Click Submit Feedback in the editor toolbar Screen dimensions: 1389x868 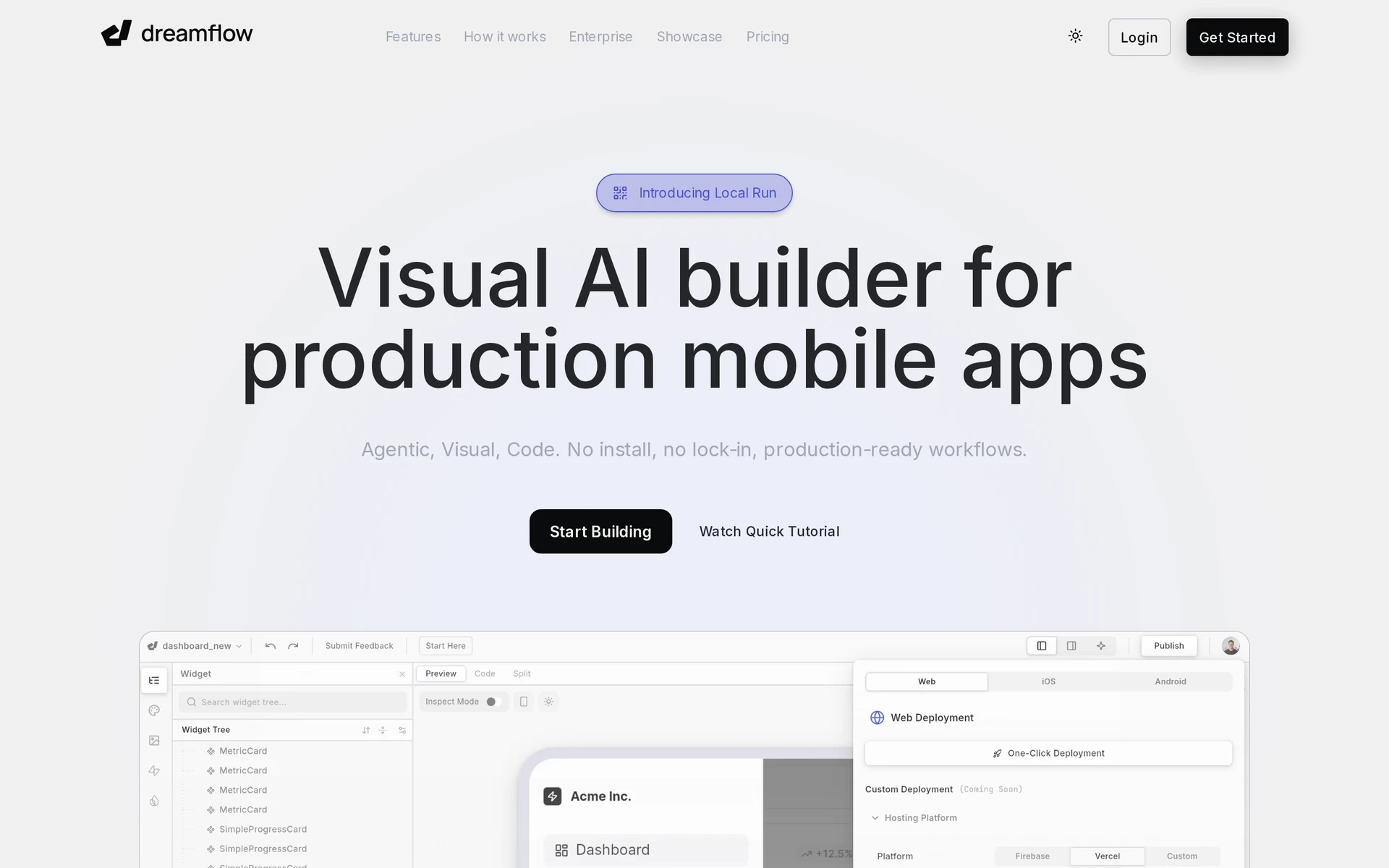point(360,646)
